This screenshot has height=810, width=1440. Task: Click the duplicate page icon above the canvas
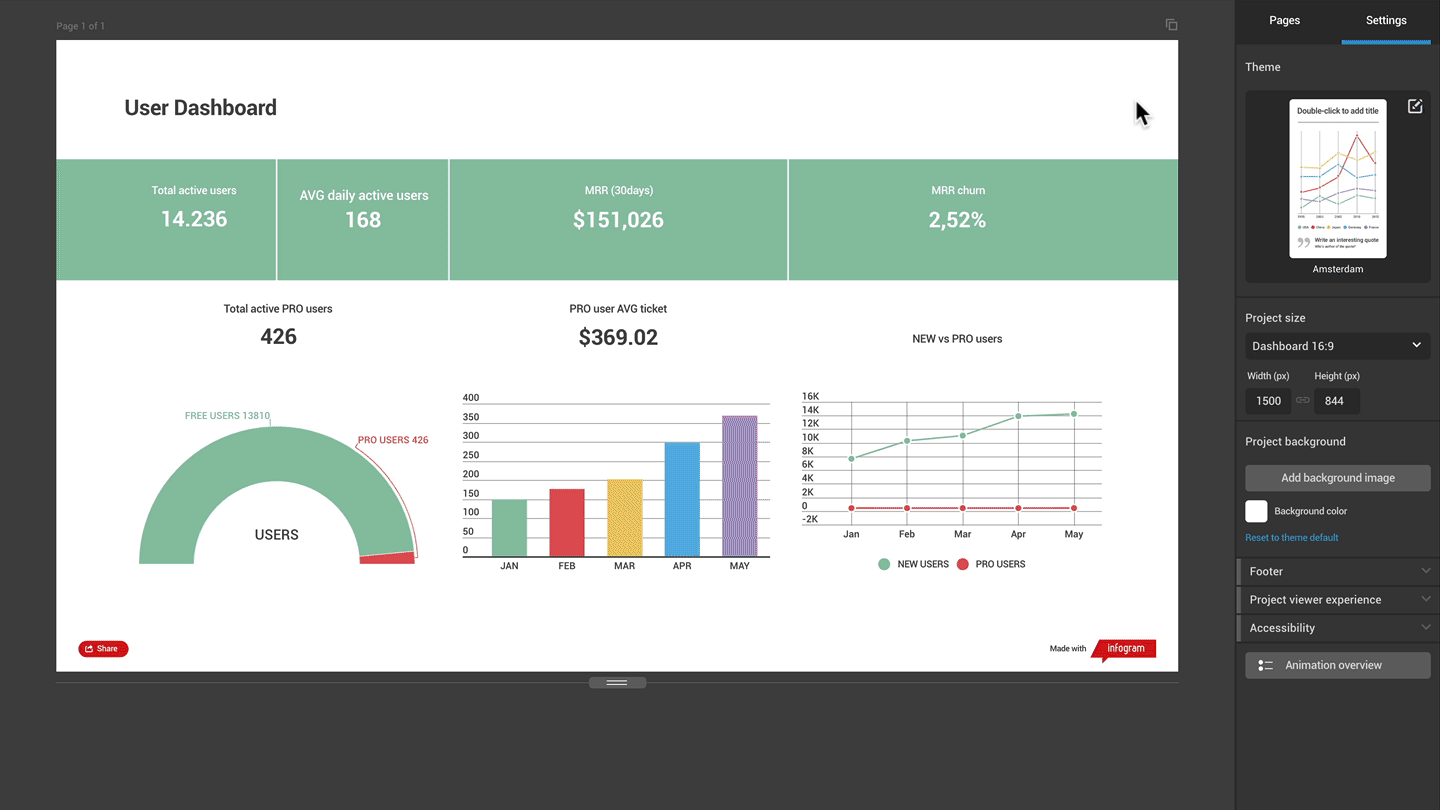1171,25
